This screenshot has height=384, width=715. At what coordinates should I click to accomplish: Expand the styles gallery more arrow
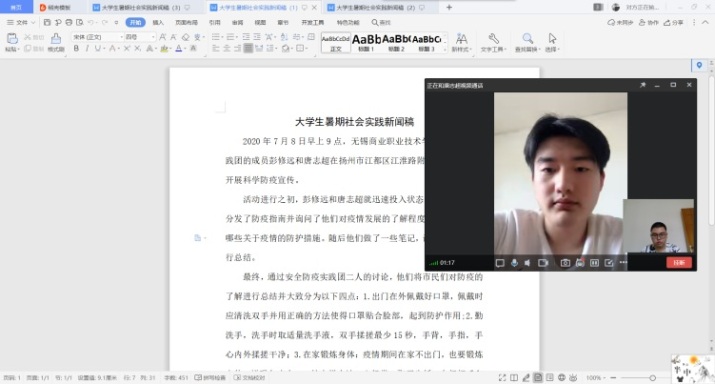coord(445,49)
